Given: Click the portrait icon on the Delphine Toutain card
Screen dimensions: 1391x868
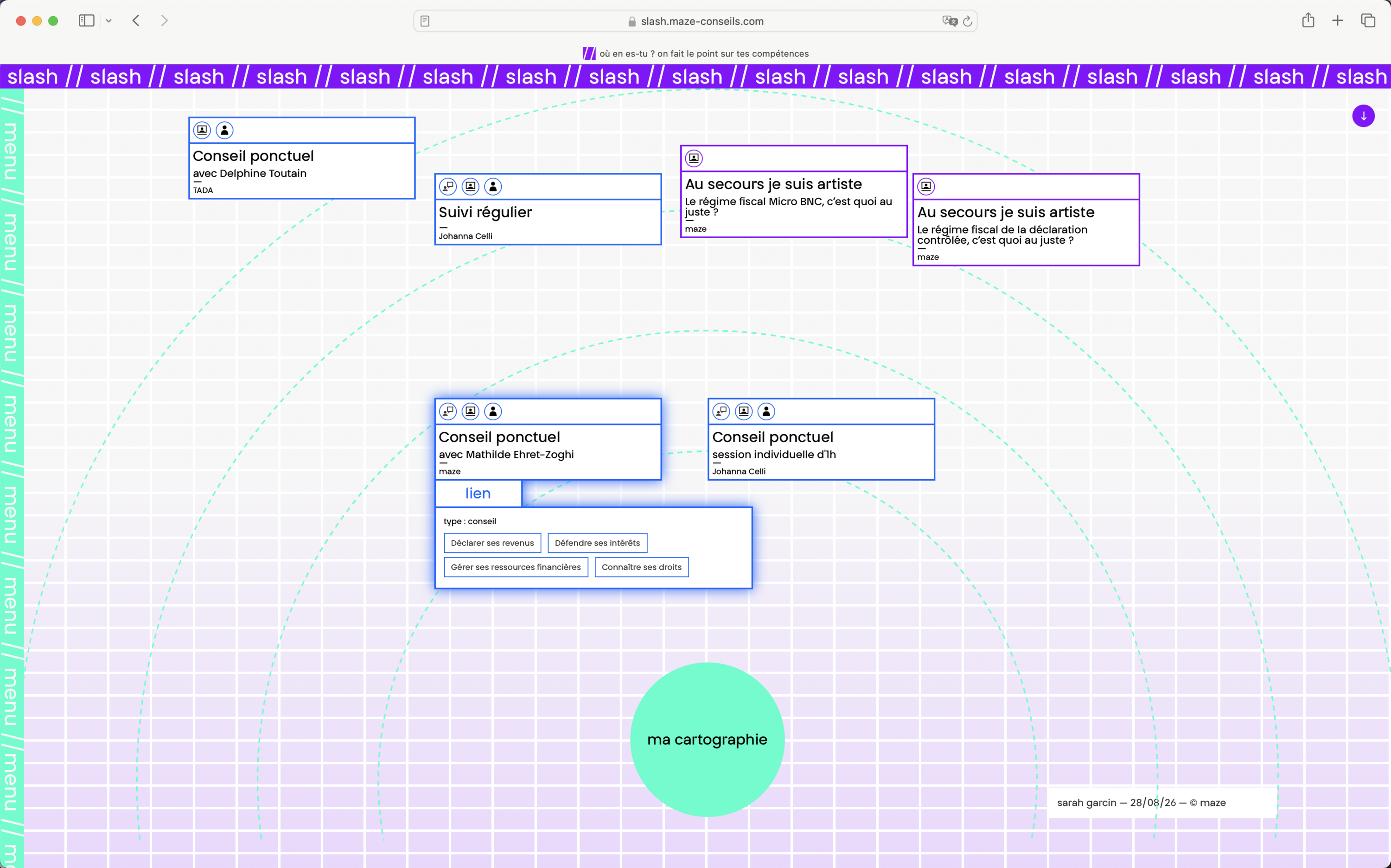Looking at the screenshot, I should tap(202, 130).
